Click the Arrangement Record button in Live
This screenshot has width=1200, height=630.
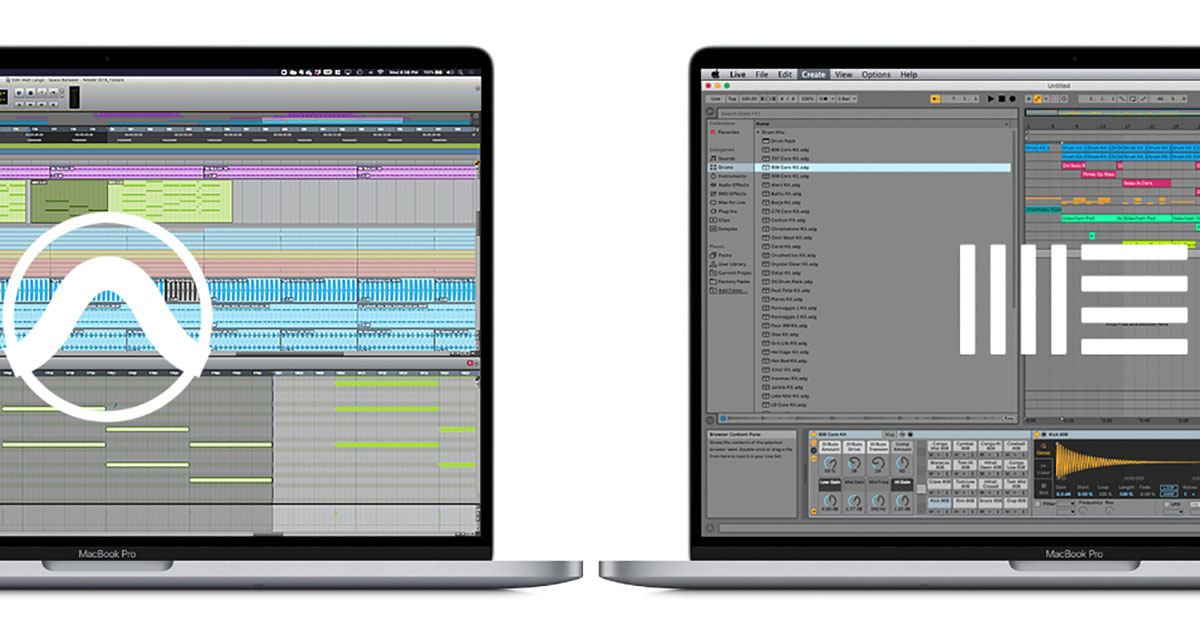tap(1012, 99)
